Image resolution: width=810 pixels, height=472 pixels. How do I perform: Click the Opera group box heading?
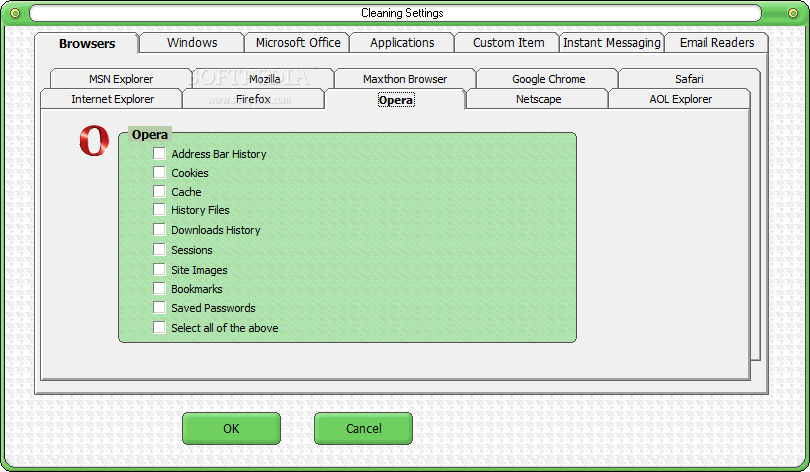pos(149,135)
